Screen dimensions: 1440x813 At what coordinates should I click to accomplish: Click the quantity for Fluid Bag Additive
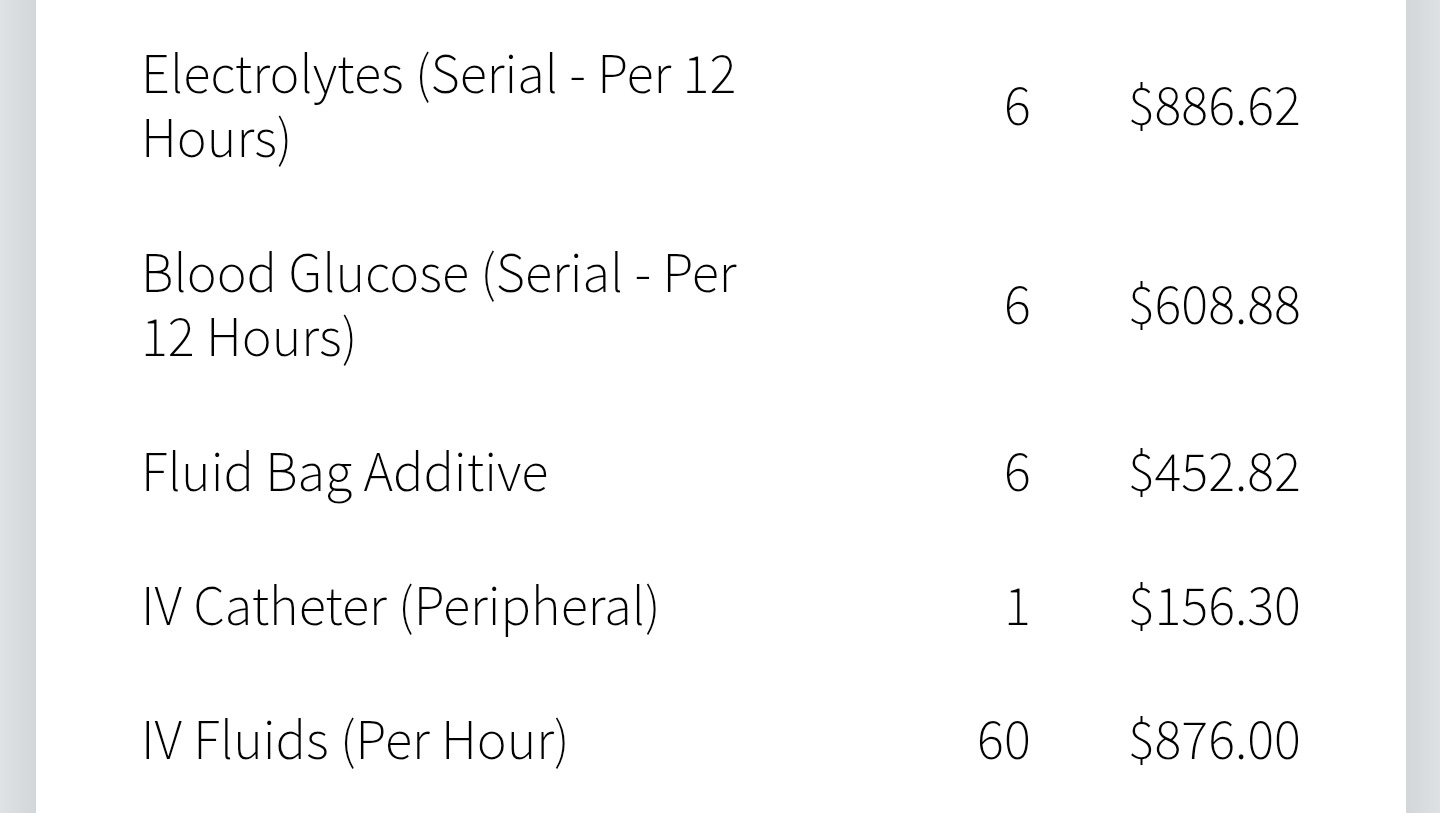pyautogui.click(x=1016, y=472)
